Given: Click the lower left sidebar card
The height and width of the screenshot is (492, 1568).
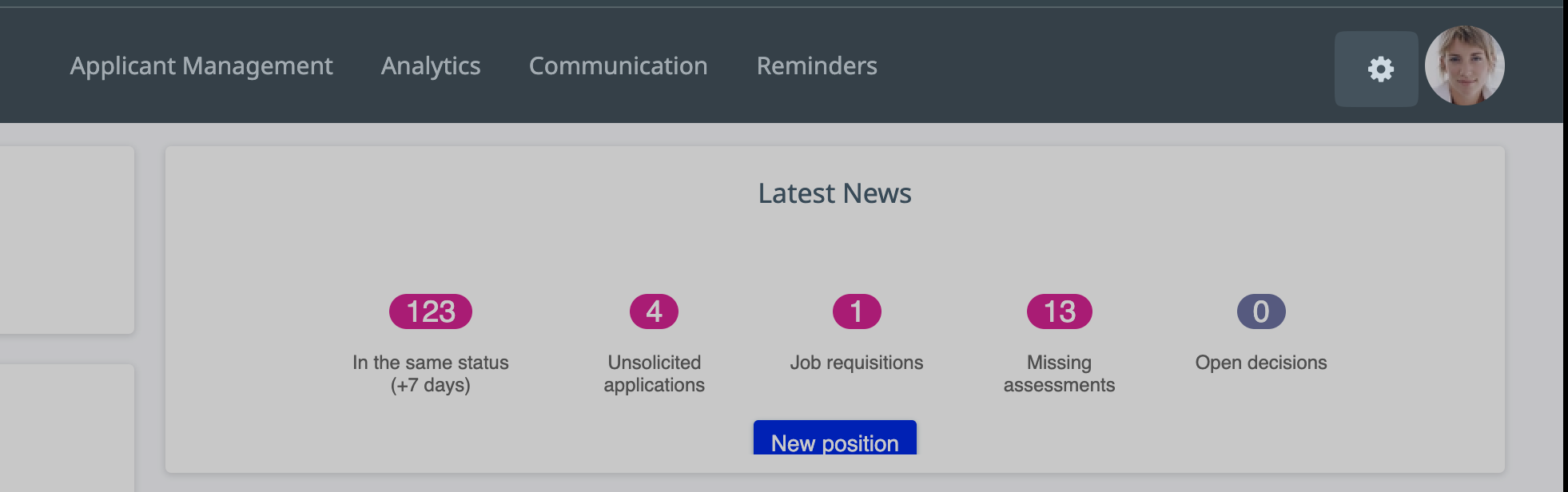Looking at the screenshot, I should point(66,427).
